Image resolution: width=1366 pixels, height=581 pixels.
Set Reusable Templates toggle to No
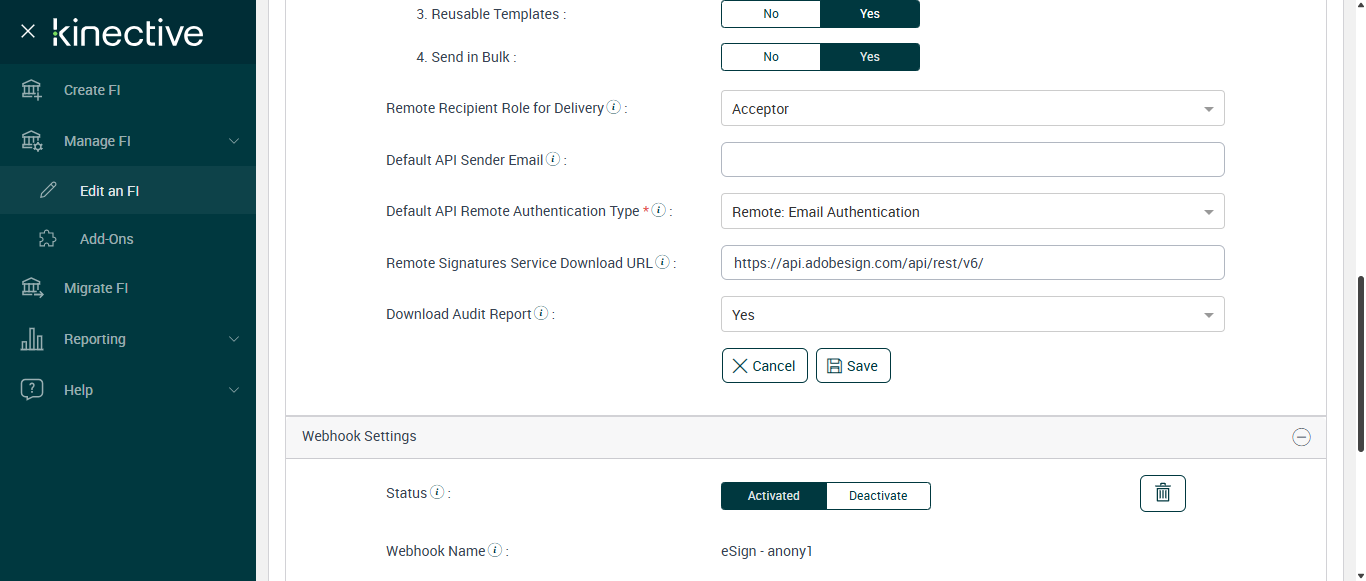click(771, 14)
